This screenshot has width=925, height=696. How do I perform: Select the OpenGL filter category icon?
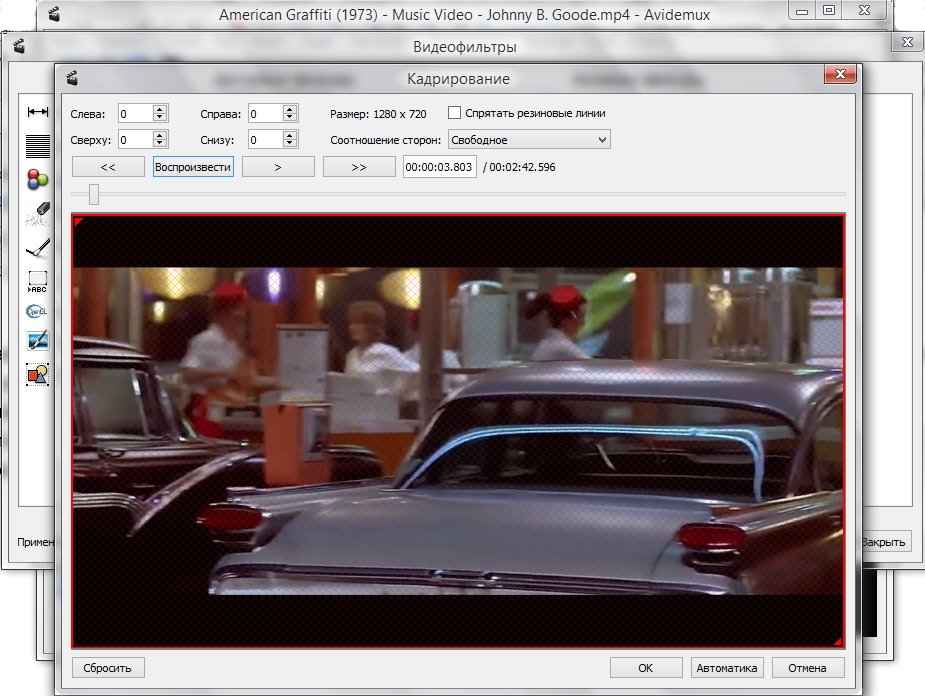pyautogui.click(x=38, y=310)
